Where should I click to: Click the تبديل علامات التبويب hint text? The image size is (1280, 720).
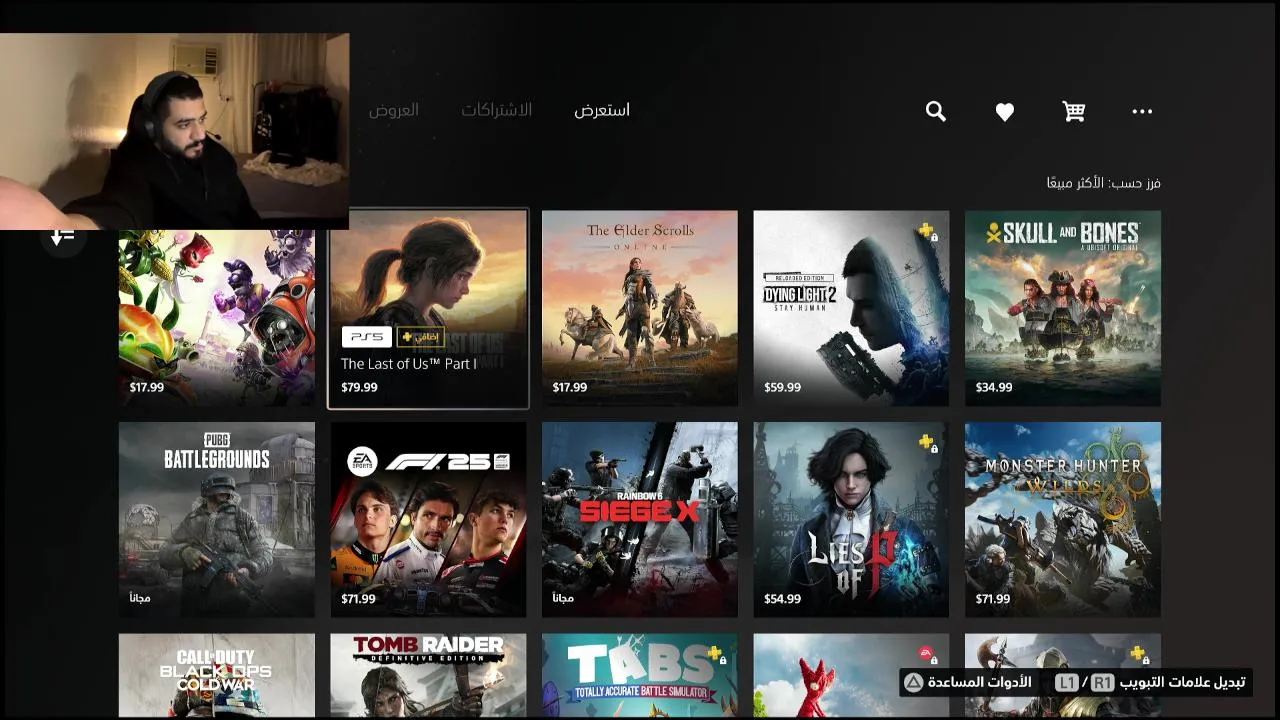pos(1182,683)
